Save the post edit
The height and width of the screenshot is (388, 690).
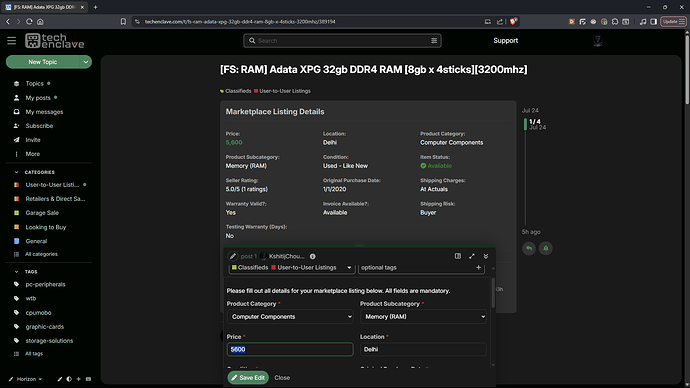[248, 377]
